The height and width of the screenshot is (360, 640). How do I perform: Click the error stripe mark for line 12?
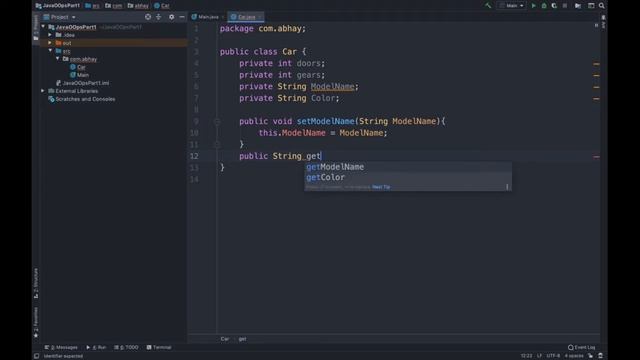[596, 157]
